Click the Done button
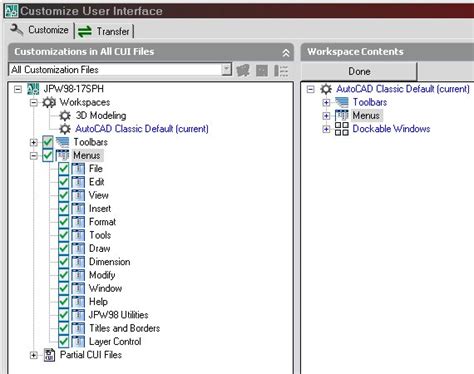The width and height of the screenshot is (474, 374). pyautogui.click(x=359, y=71)
